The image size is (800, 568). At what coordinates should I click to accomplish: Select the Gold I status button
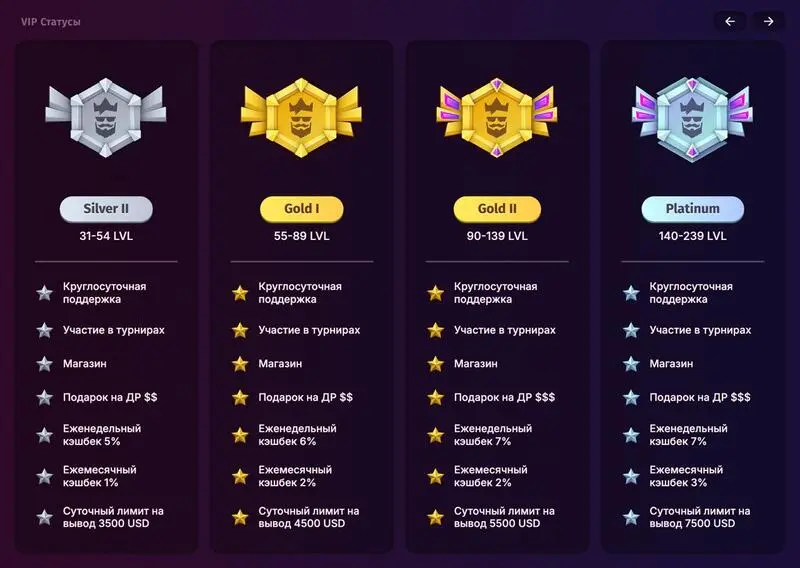coord(301,209)
